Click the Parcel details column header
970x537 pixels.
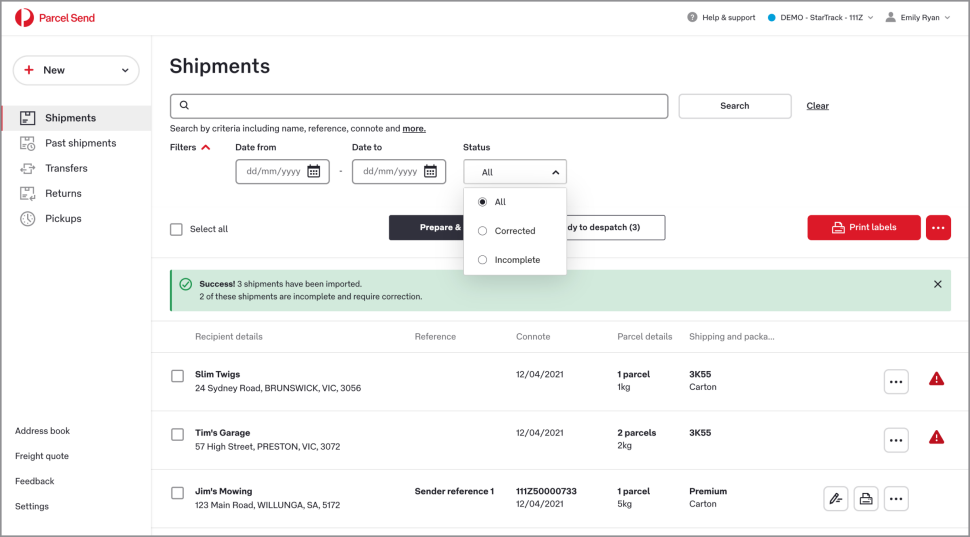pos(645,337)
